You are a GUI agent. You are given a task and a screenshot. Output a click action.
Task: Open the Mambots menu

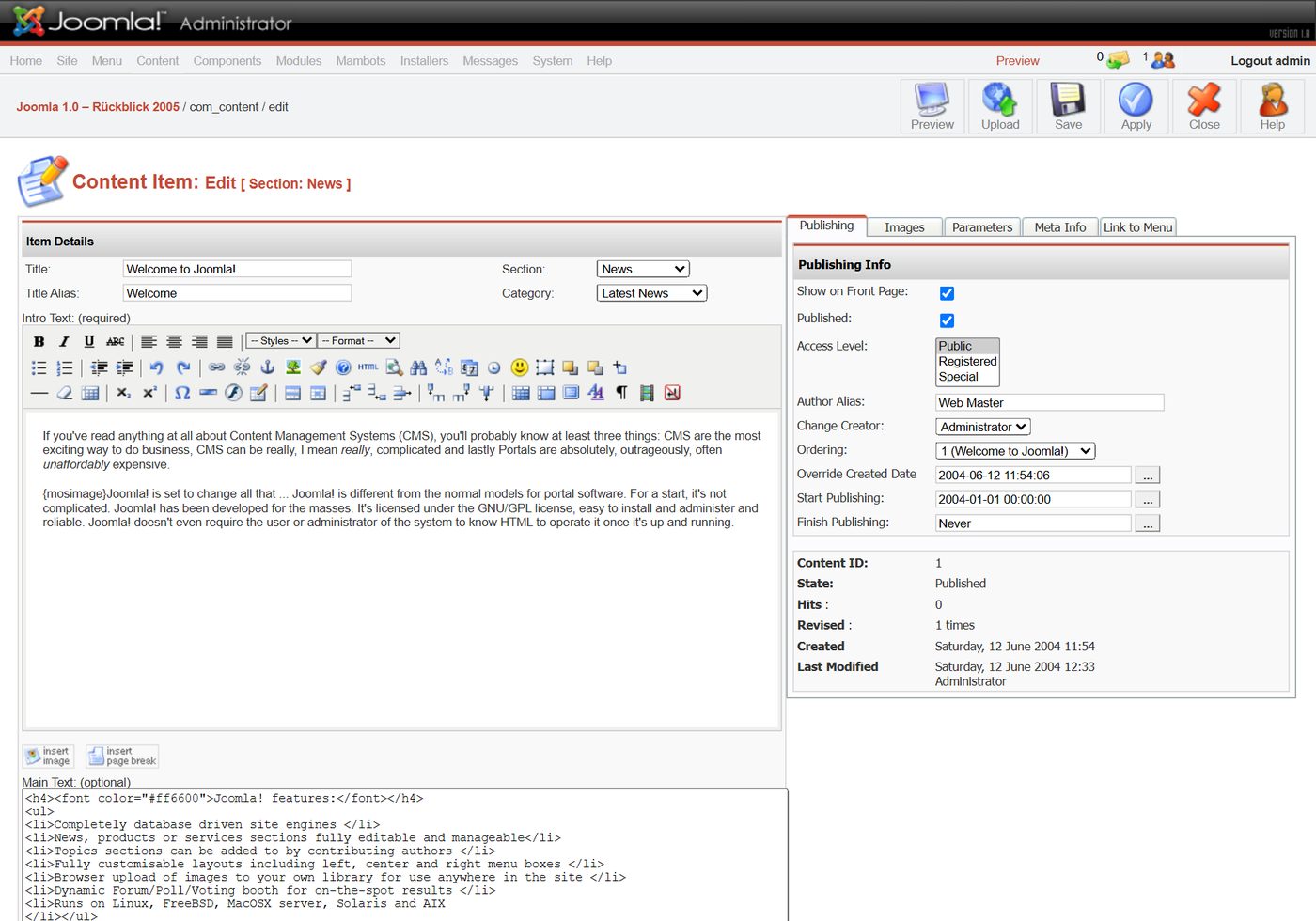360,61
